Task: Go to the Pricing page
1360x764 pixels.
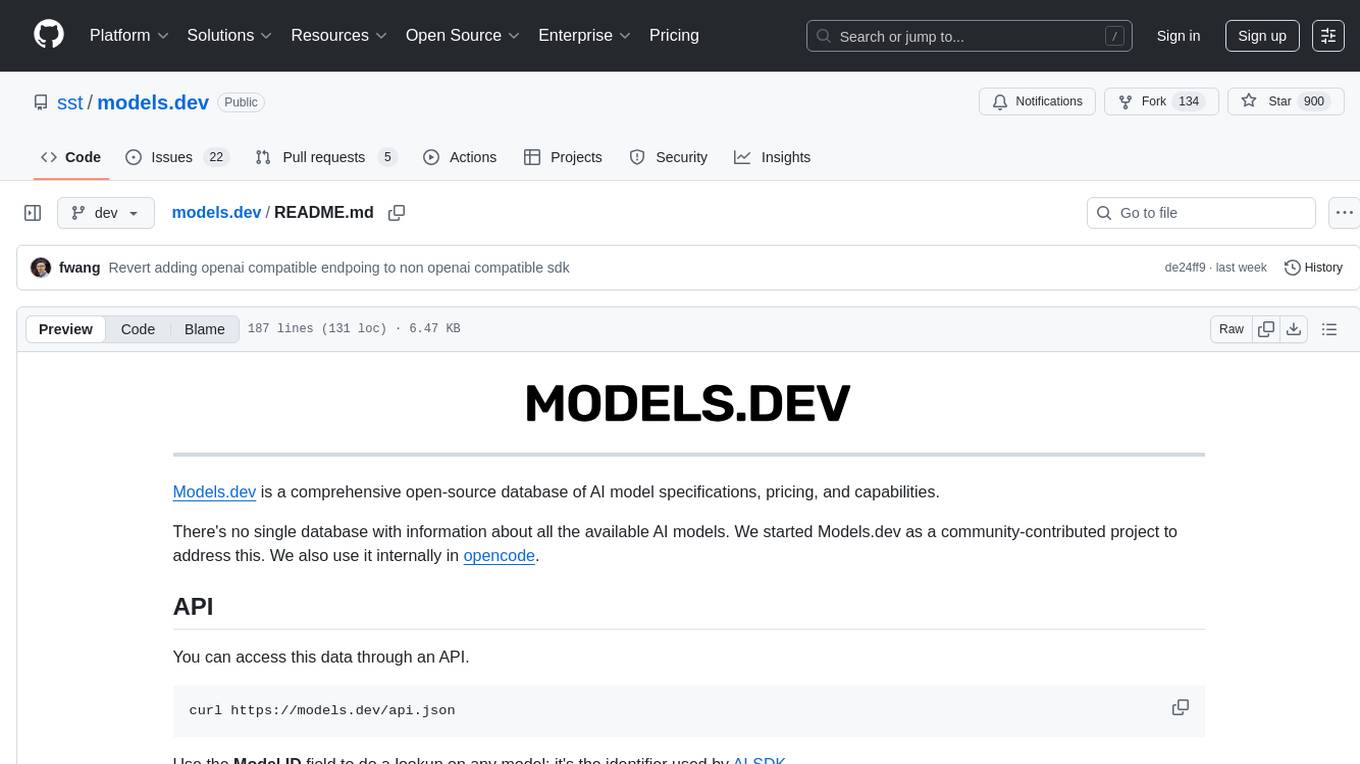Action: (674, 35)
